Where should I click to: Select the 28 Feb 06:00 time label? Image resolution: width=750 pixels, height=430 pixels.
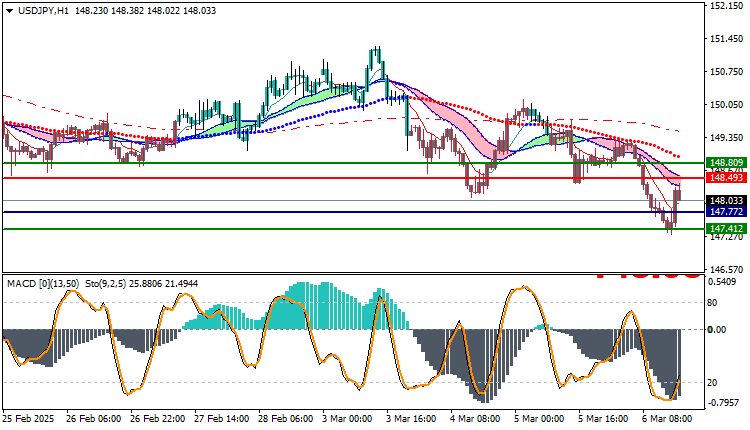(286, 419)
